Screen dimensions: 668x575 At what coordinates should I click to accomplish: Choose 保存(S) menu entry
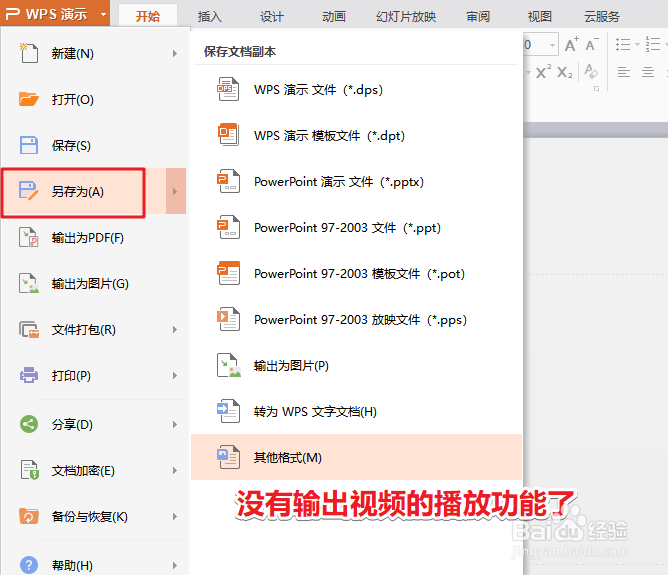(x=94, y=145)
